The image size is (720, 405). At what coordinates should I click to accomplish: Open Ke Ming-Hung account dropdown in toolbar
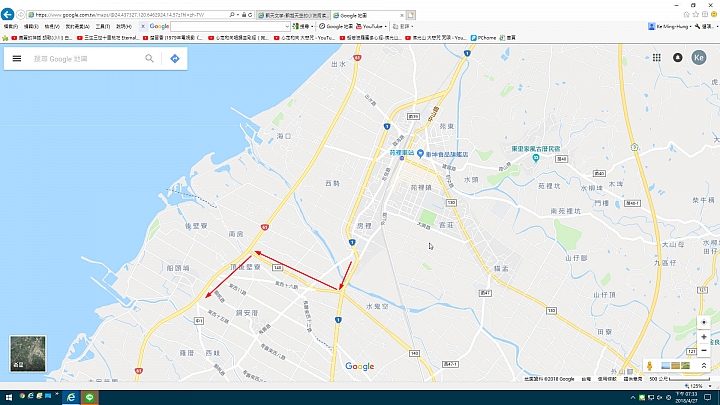[669, 27]
